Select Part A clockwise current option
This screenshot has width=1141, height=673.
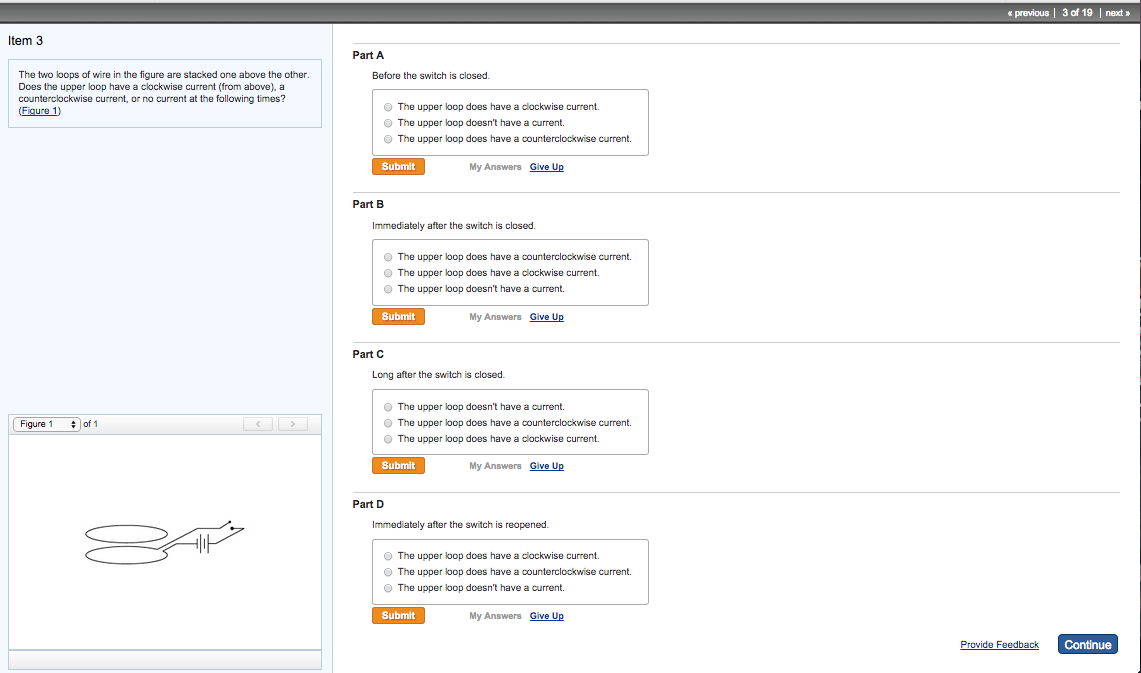[388, 107]
